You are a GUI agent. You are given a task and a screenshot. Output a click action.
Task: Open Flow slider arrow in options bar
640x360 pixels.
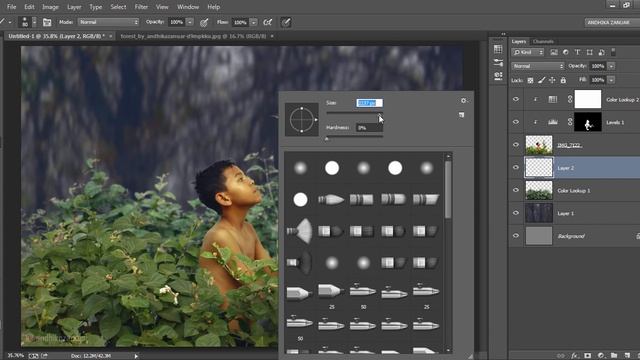point(253,22)
